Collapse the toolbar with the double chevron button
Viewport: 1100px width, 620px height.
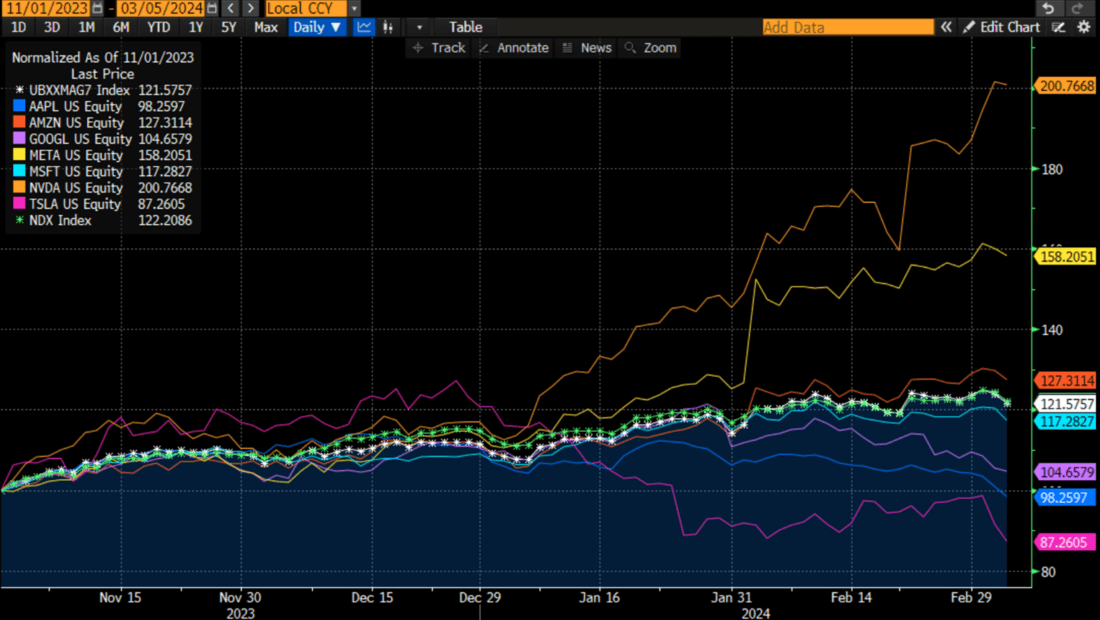coord(947,27)
